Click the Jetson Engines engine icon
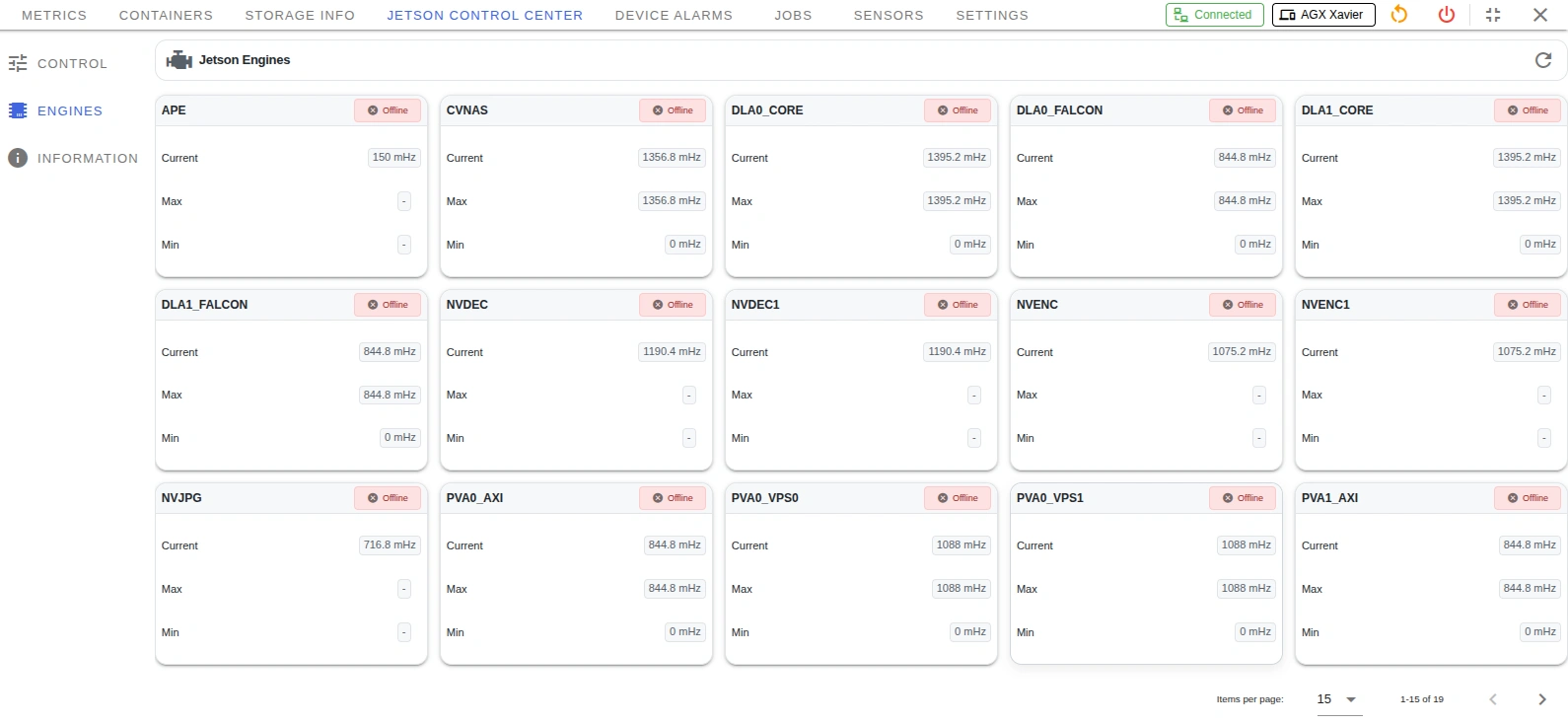 [x=178, y=60]
